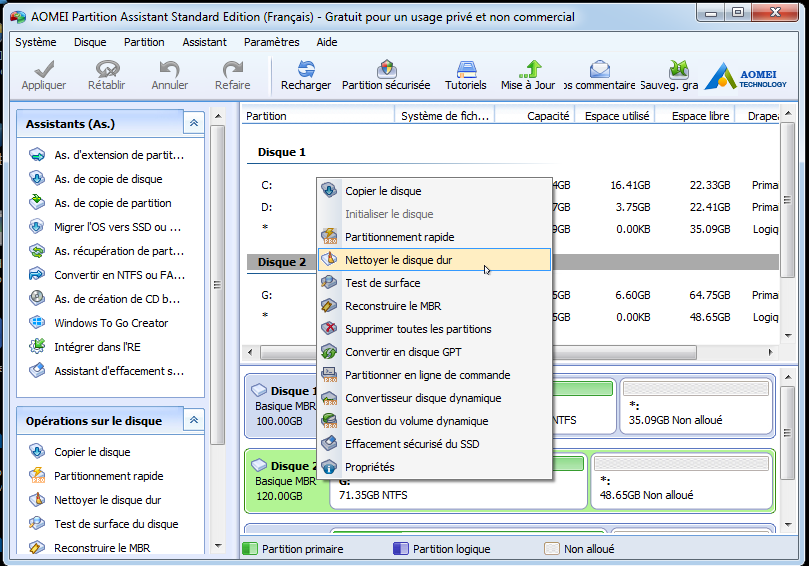The width and height of the screenshot is (809, 566).
Task: Select the C: partition row
Action: point(511,185)
